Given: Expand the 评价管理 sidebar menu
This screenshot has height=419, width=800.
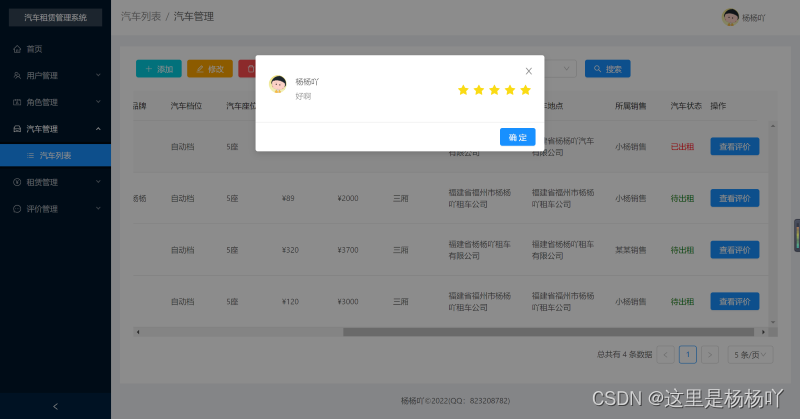Looking at the screenshot, I should [x=55, y=209].
